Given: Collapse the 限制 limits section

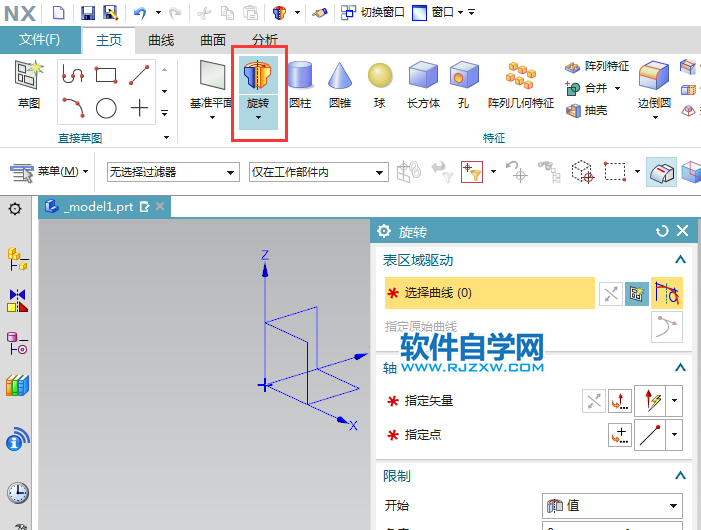Looking at the screenshot, I should click(680, 475).
